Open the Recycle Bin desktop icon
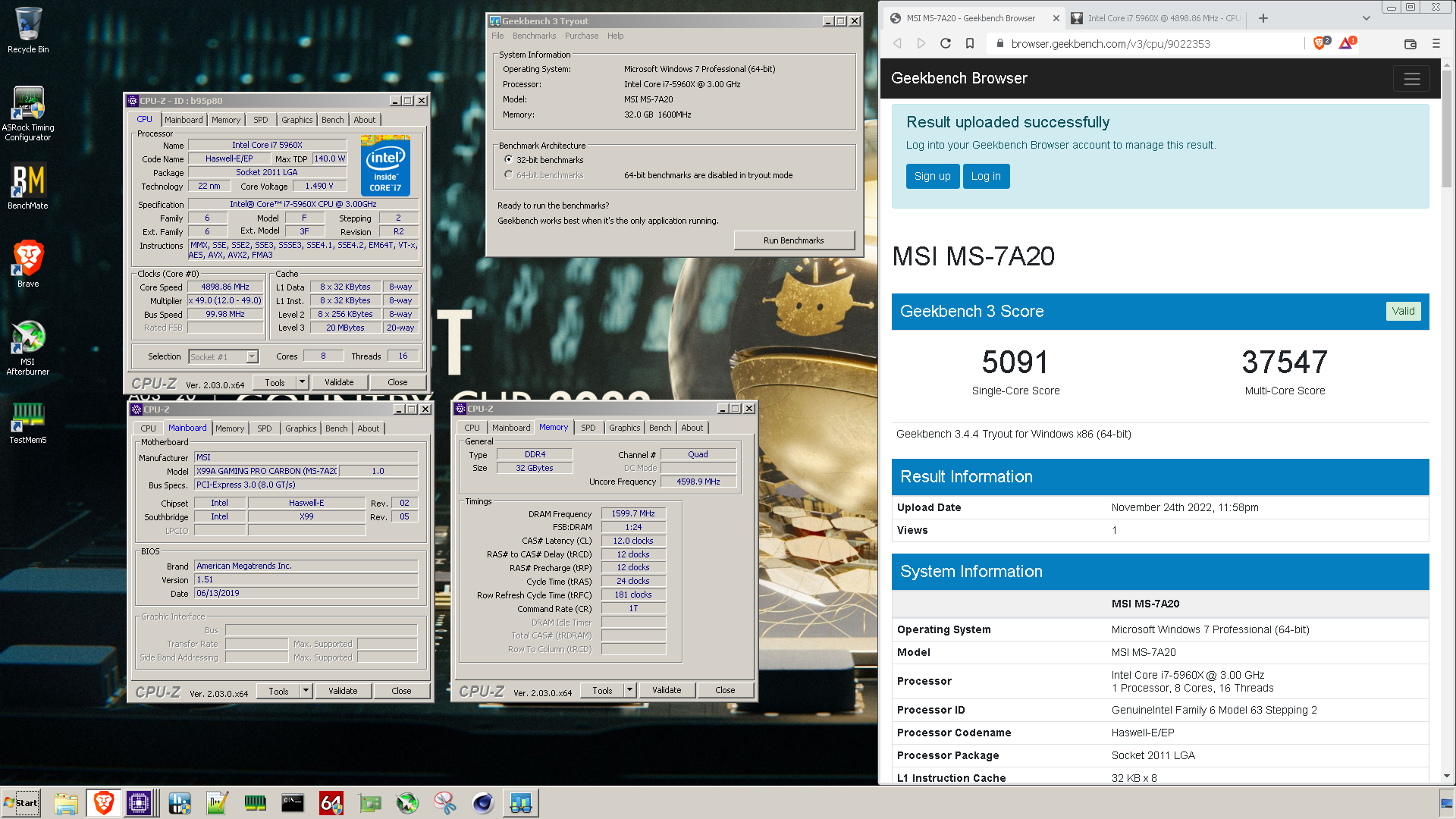Screen dimensions: 1456x819 coord(28,30)
